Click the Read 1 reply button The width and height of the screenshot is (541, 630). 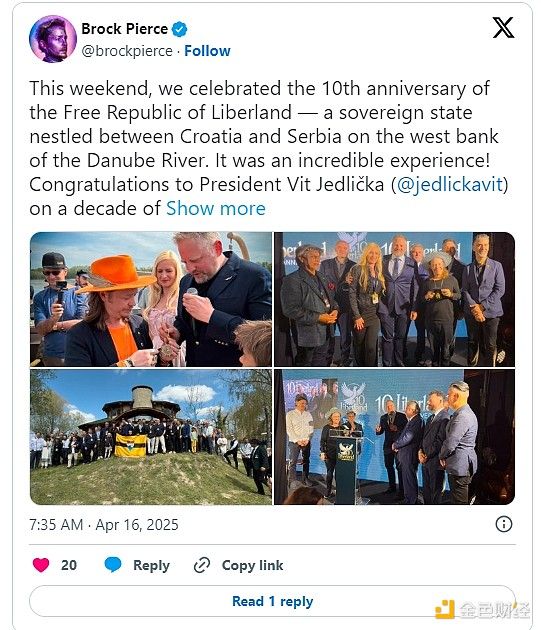click(272, 601)
